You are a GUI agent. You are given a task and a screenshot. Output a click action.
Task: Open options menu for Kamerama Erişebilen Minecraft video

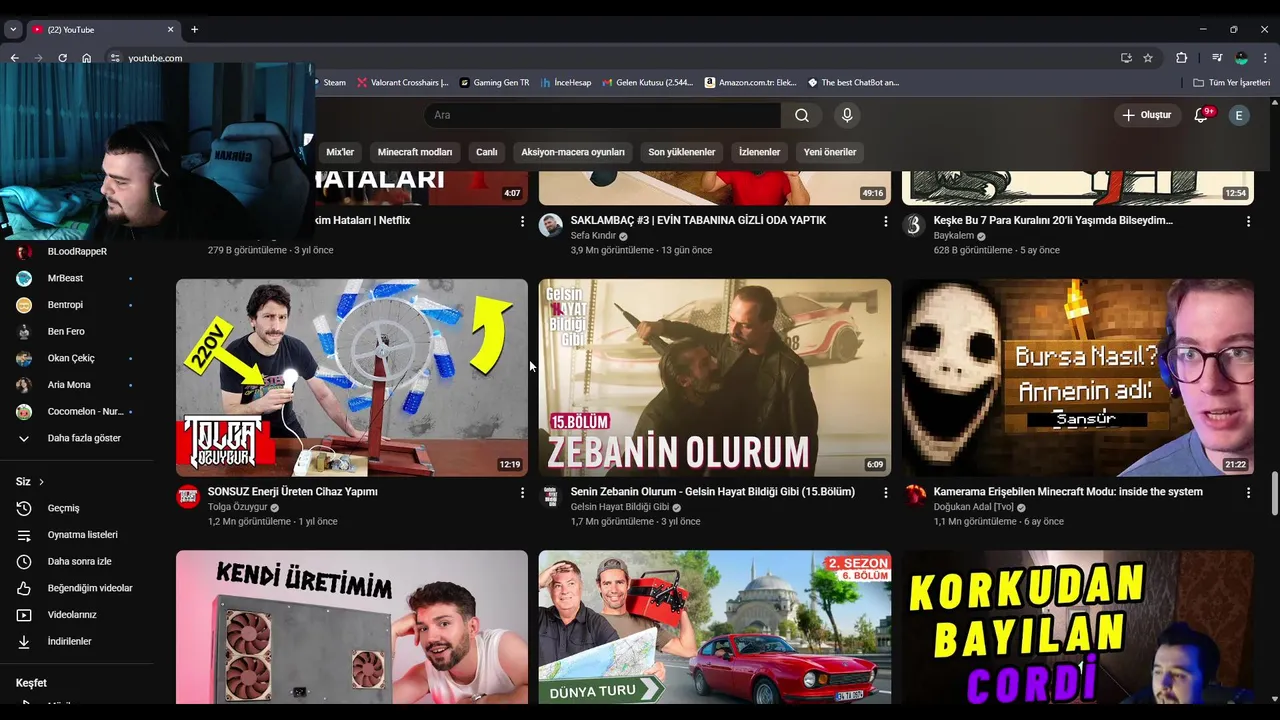1248,493
